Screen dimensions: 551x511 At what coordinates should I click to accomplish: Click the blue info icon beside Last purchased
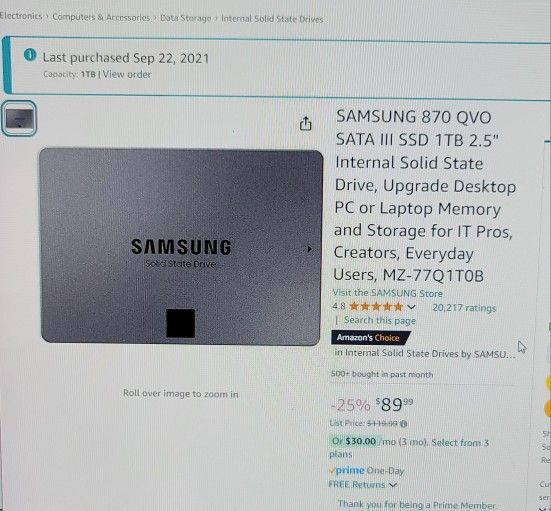tap(30, 55)
